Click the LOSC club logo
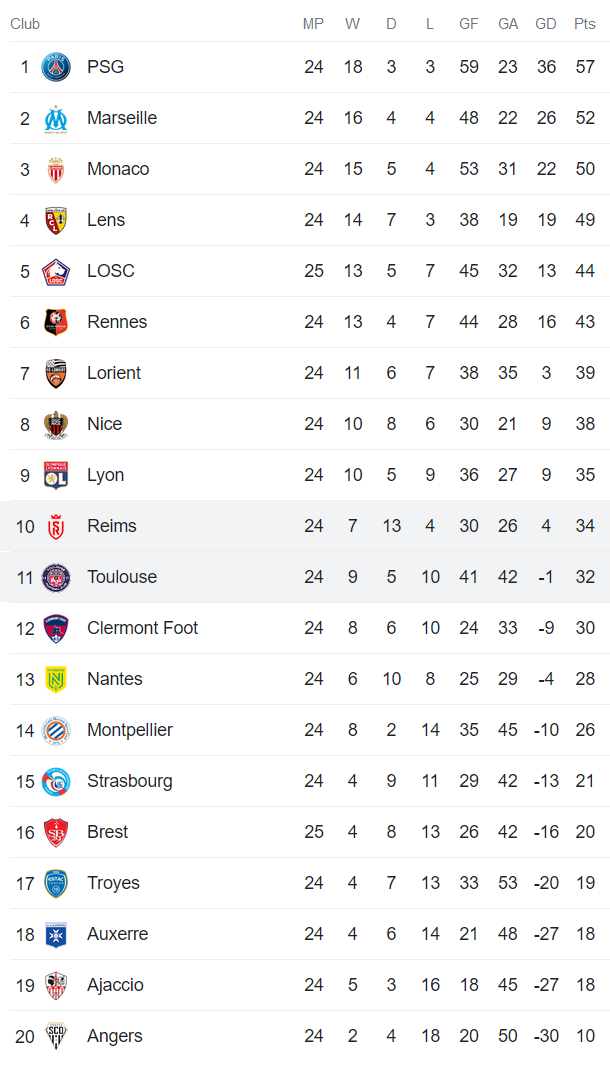Image resolution: width=610 pixels, height=1066 pixels. point(56,271)
